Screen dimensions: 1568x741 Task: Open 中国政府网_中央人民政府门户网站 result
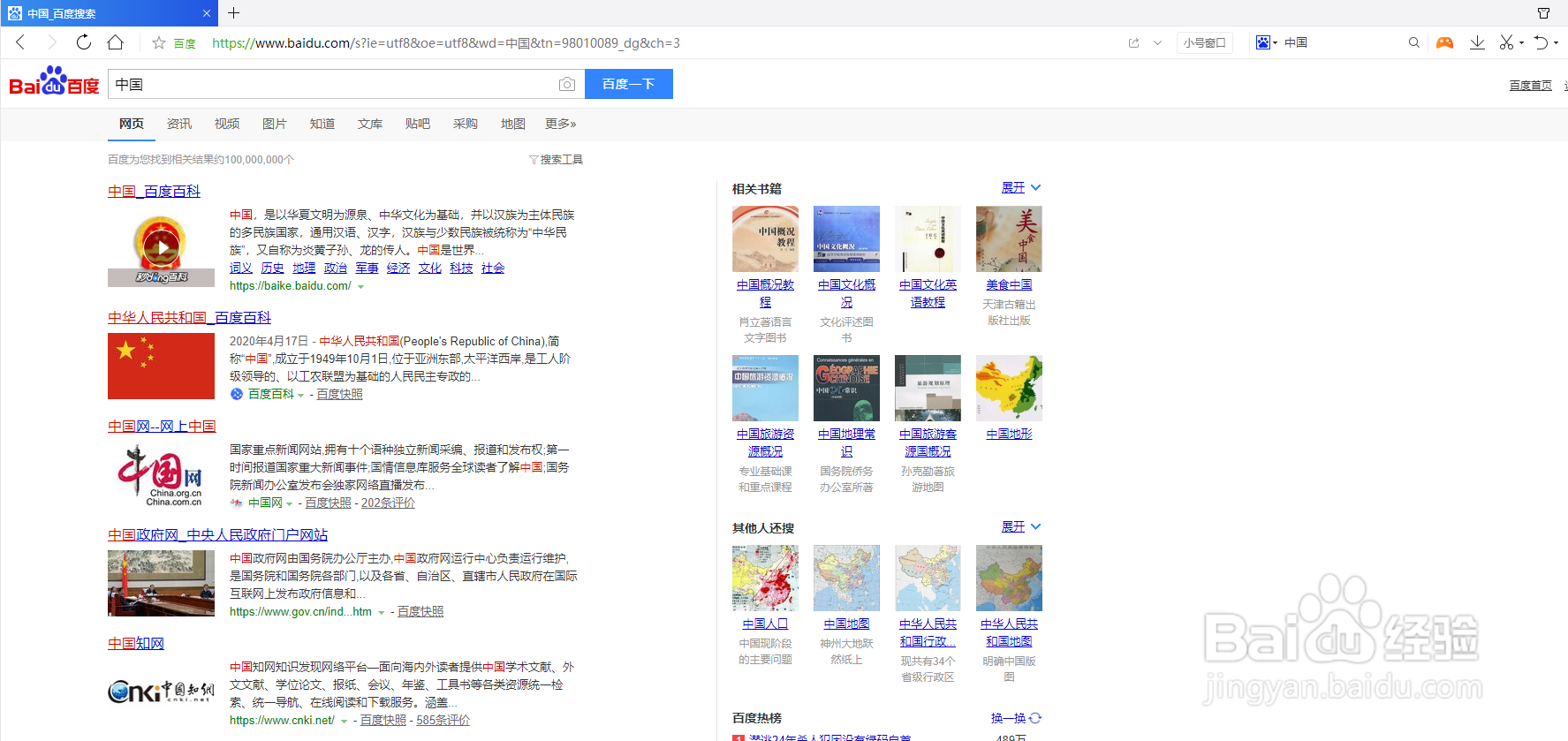(x=217, y=535)
